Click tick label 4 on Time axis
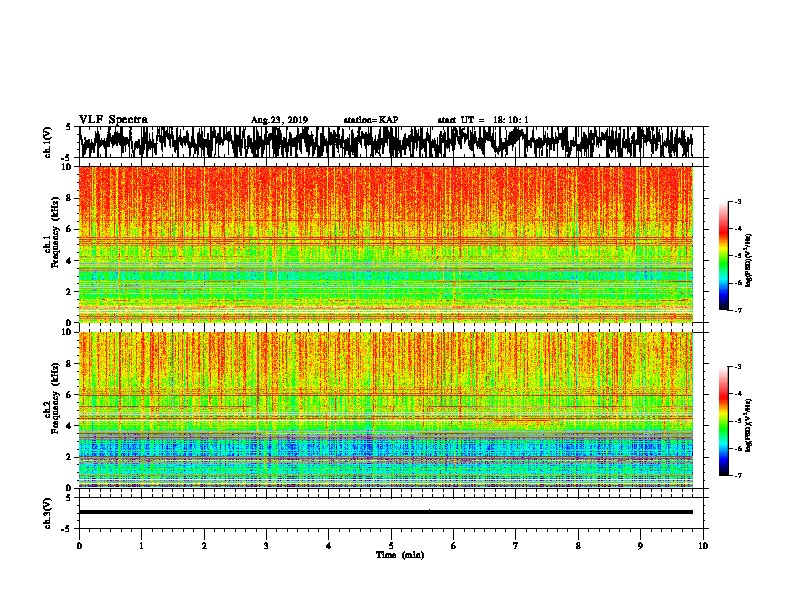The image size is (792, 612). pos(329,546)
